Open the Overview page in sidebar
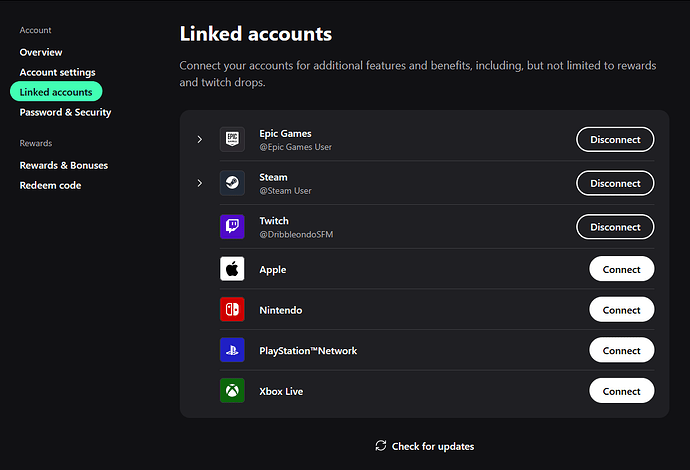Viewport: 690px width, 470px height. (x=41, y=52)
